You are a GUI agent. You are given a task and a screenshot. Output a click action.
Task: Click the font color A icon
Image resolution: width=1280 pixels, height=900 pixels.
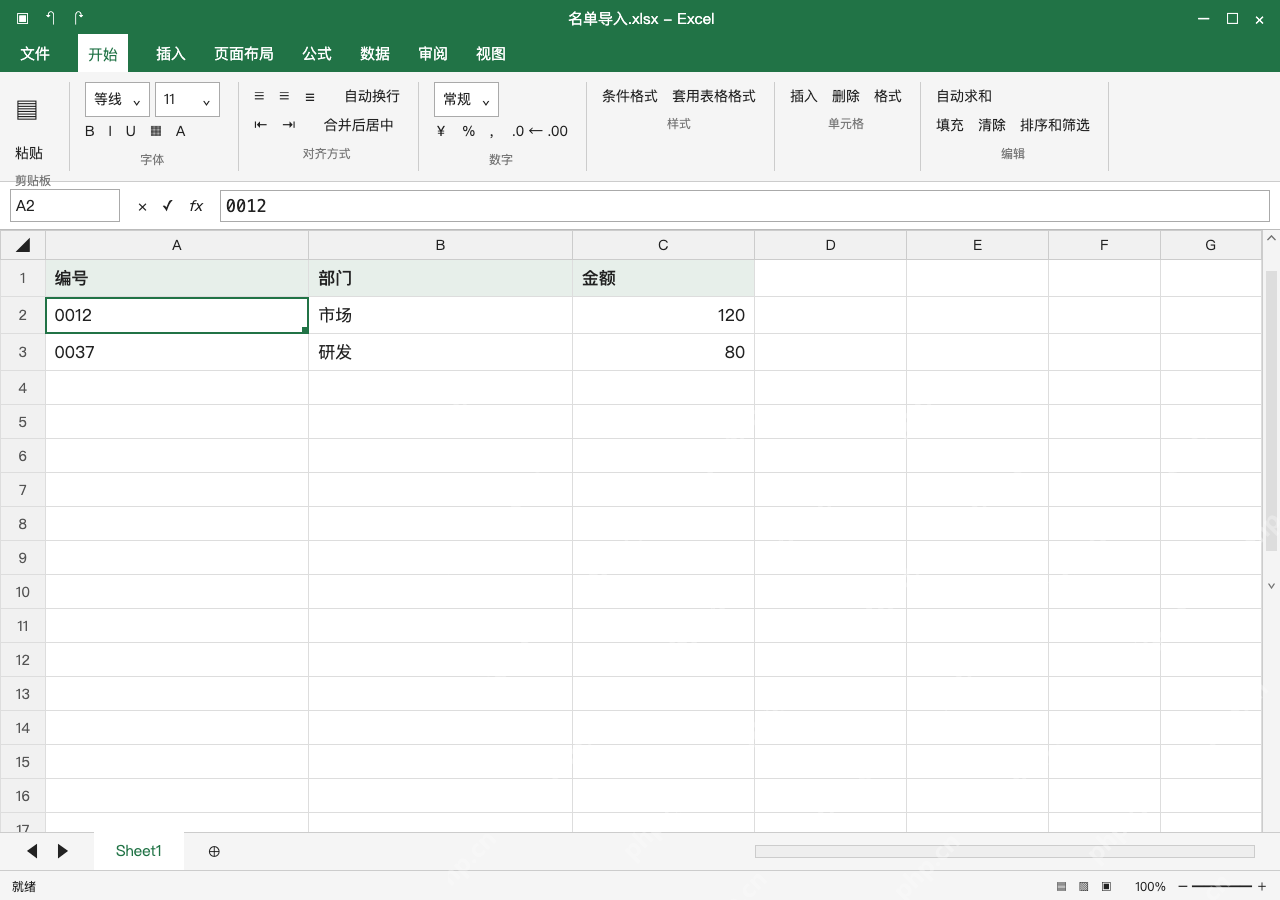[x=181, y=131]
